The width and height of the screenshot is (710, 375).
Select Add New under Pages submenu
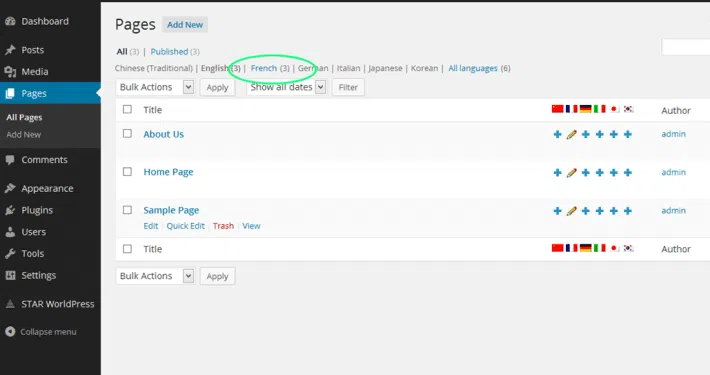(24, 135)
